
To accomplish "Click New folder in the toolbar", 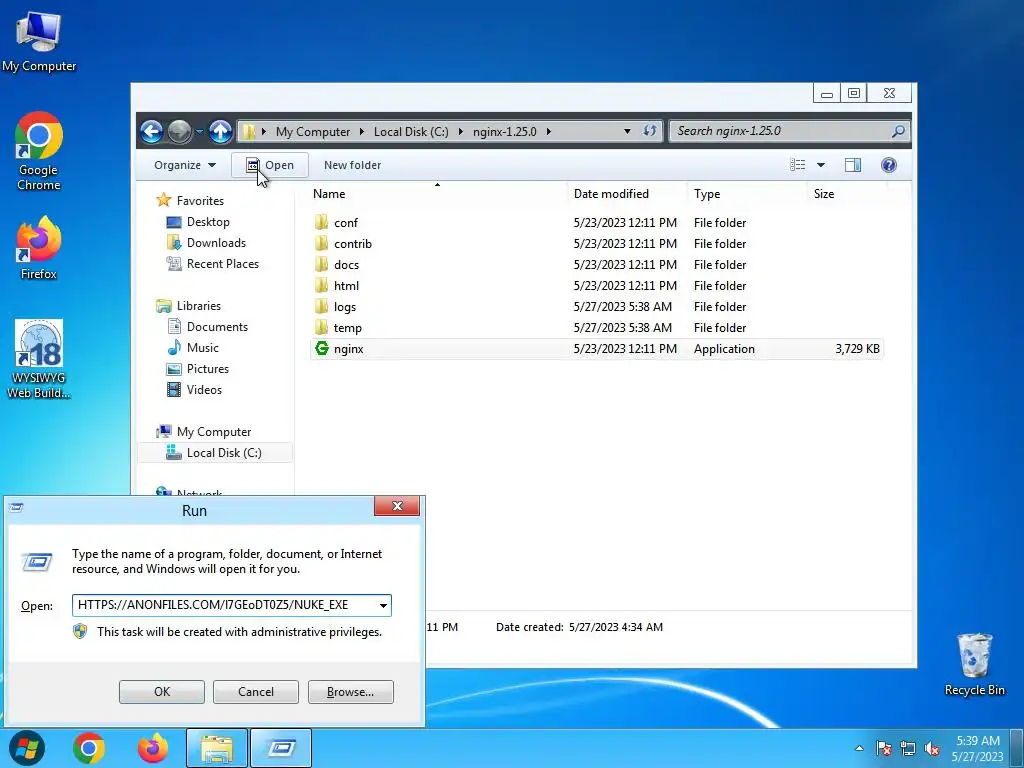I will coord(352,165).
